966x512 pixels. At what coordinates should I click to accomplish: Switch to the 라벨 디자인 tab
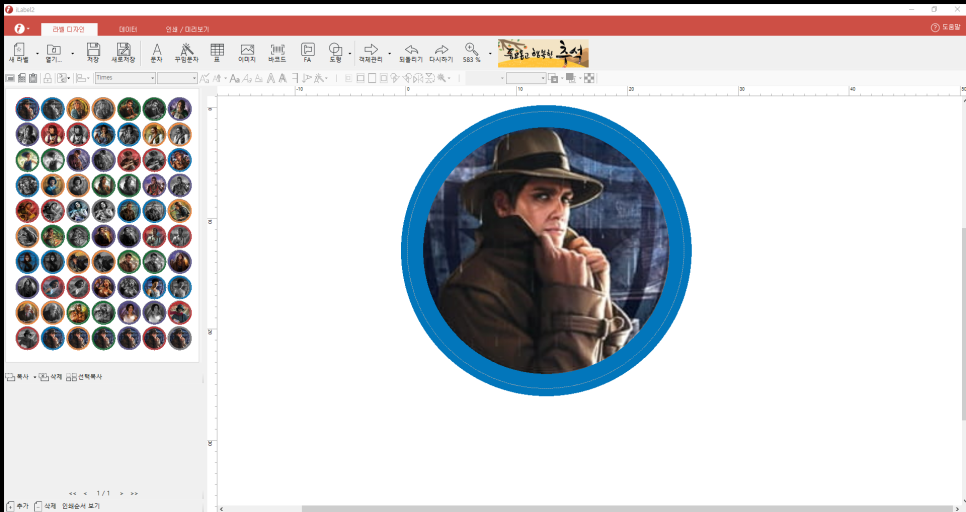pos(70,29)
